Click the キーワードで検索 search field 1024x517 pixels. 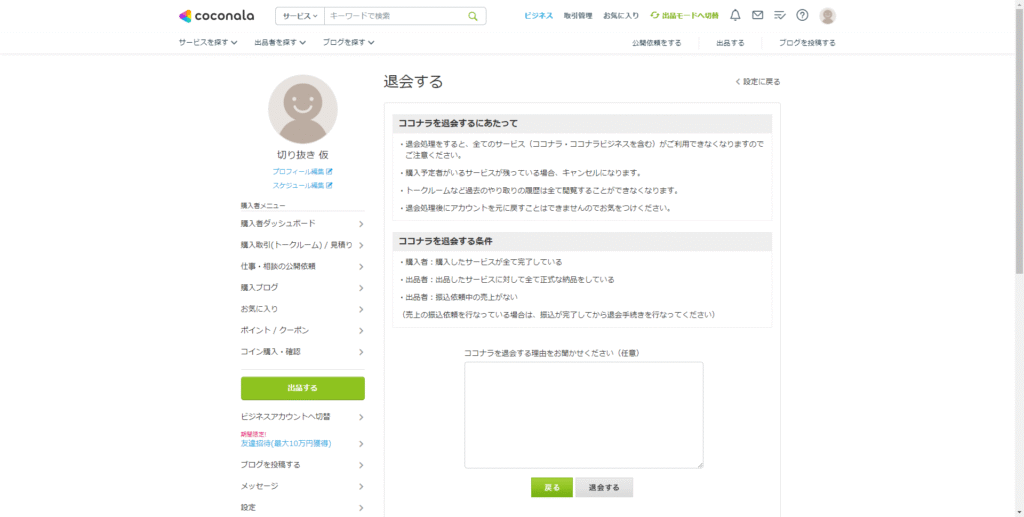(395, 16)
